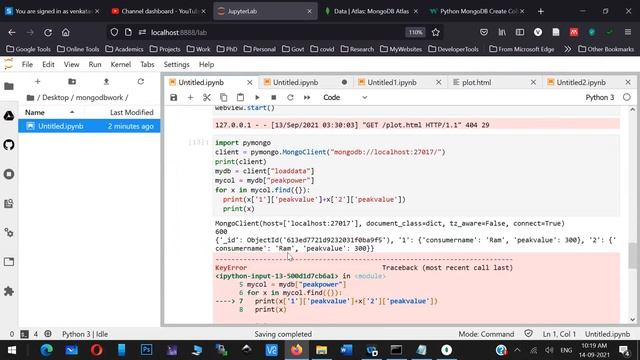The width and height of the screenshot is (640, 360).
Task: Copy selected cells in notebook toolbar
Action: click(224, 98)
